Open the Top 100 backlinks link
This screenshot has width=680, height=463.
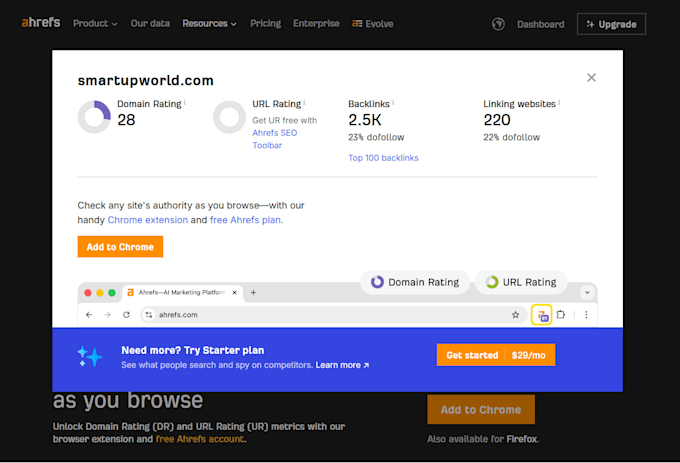coord(383,158)
